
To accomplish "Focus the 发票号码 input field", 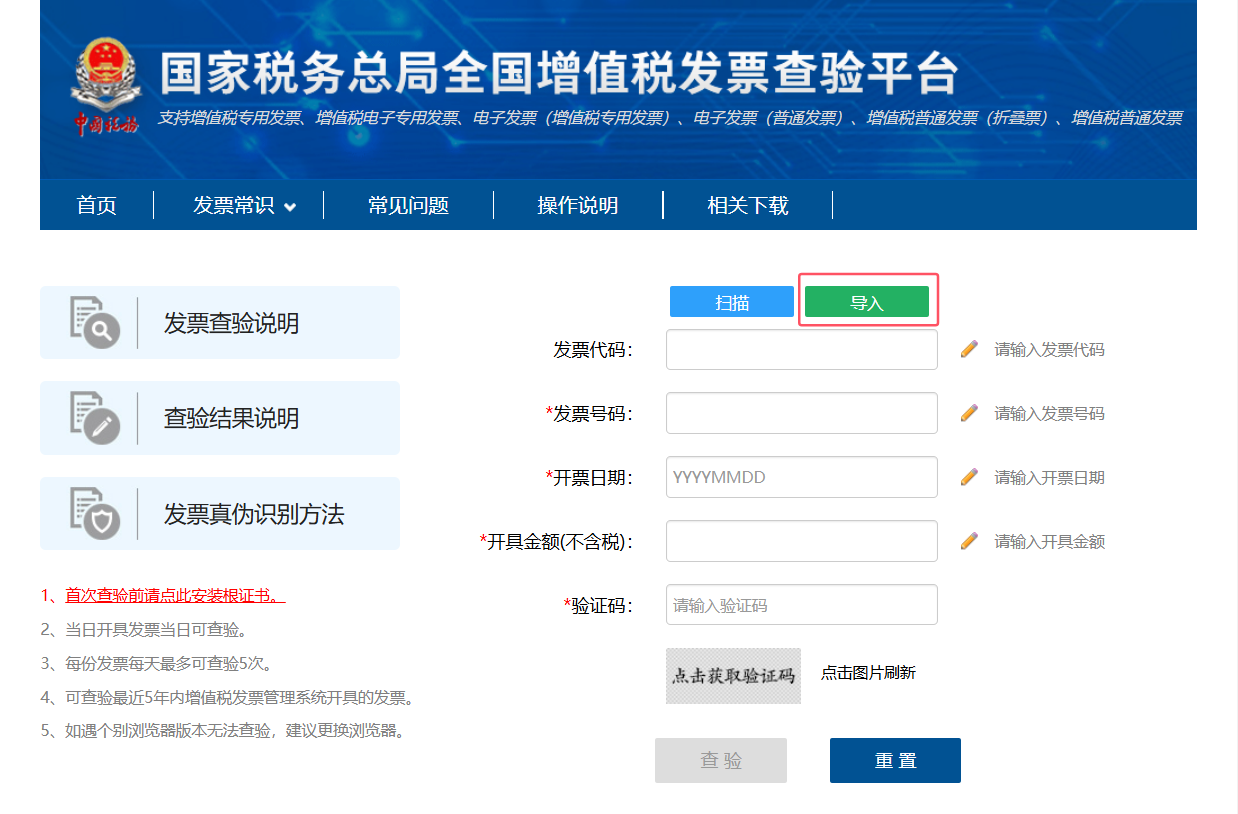I will 802,413.
